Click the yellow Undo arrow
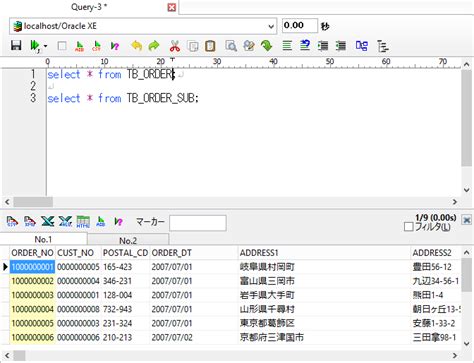Viewport: 474px width, 363px height. click(136, 46)
